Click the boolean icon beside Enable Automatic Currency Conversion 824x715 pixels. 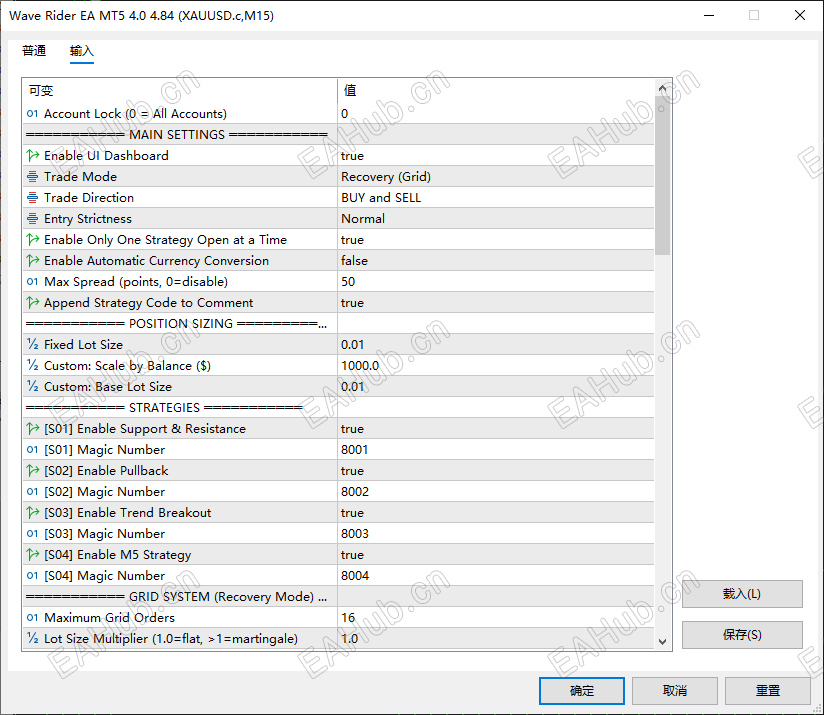(x=33, y=261)
